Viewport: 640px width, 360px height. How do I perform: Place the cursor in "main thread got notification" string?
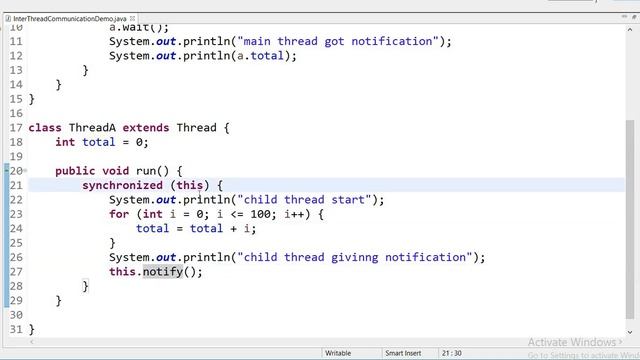coord(338,41)
